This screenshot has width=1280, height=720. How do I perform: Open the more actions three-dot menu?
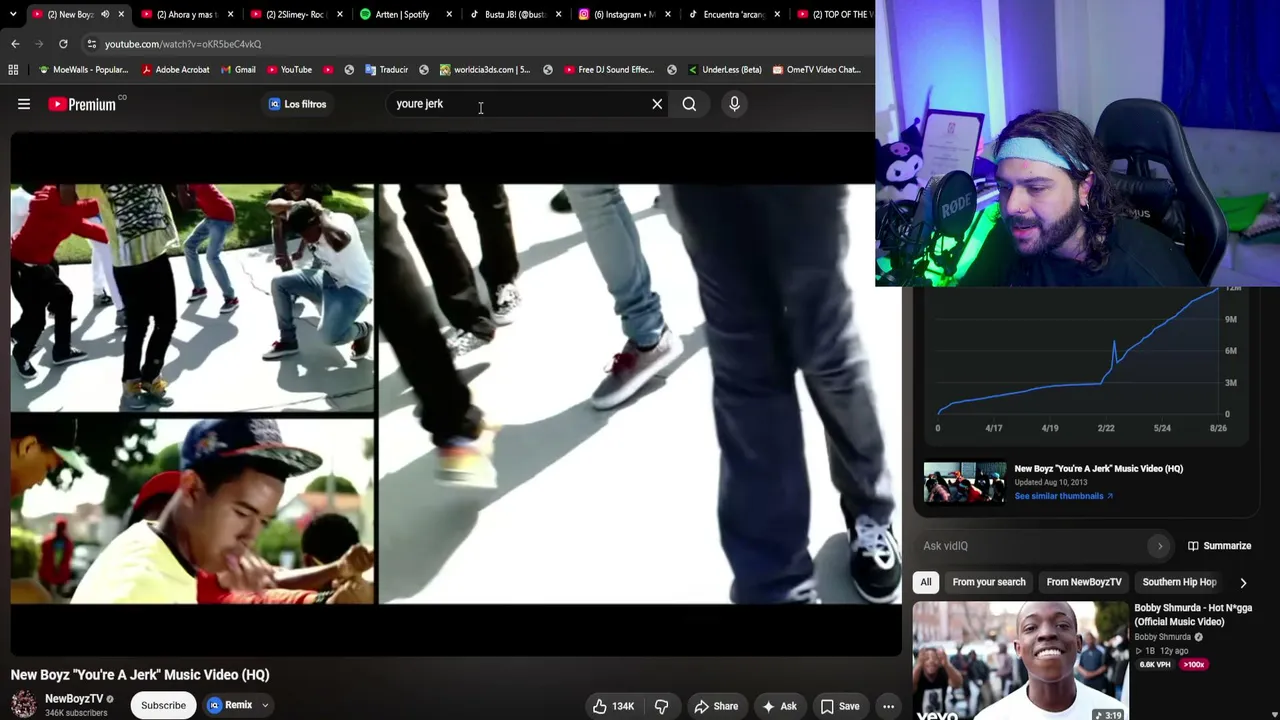coord(888,706)
